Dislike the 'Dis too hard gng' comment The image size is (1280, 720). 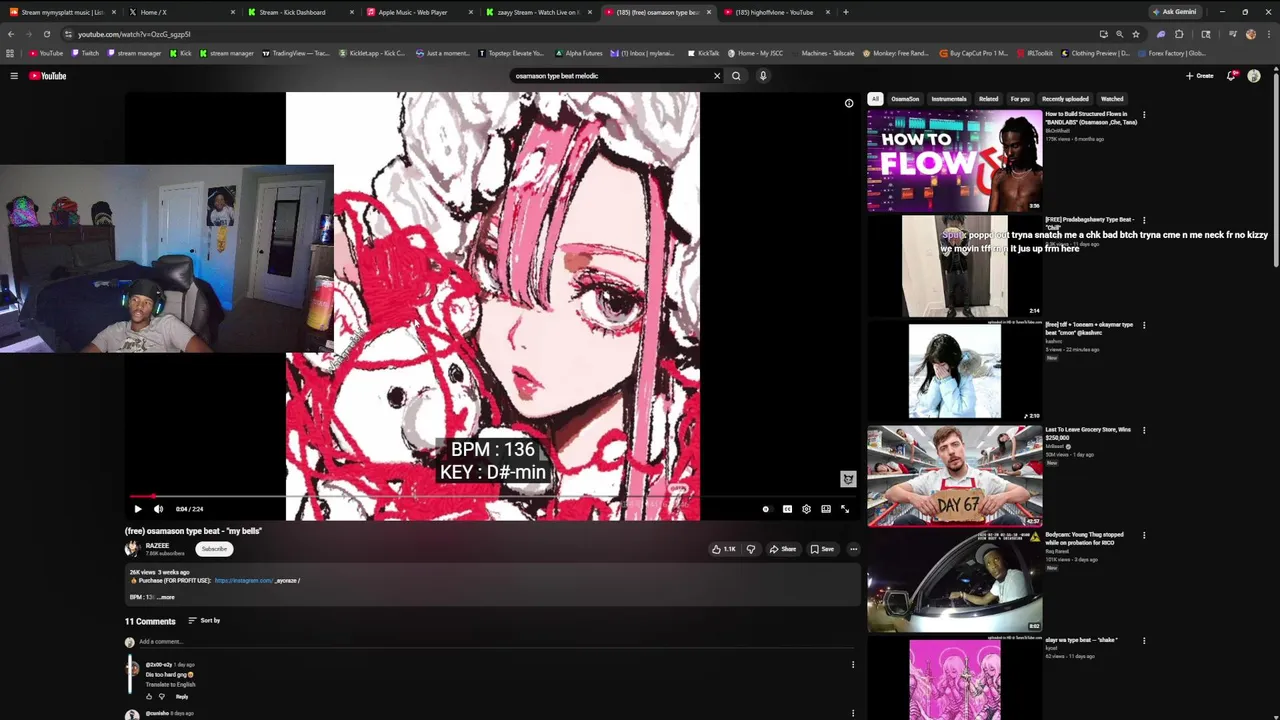(162, 697)
